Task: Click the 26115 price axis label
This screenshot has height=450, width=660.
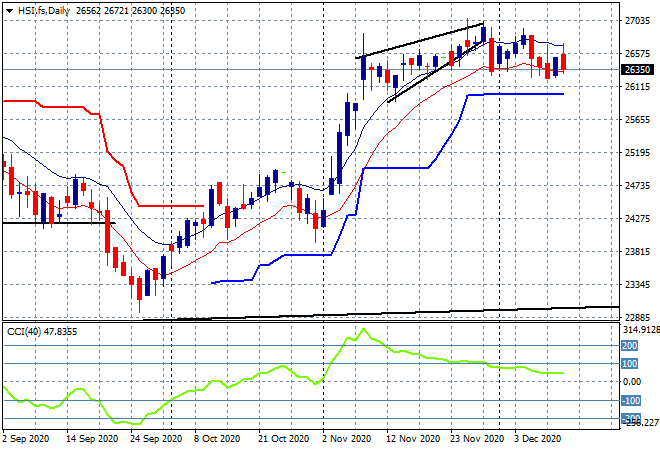Action: pos(637,86)
